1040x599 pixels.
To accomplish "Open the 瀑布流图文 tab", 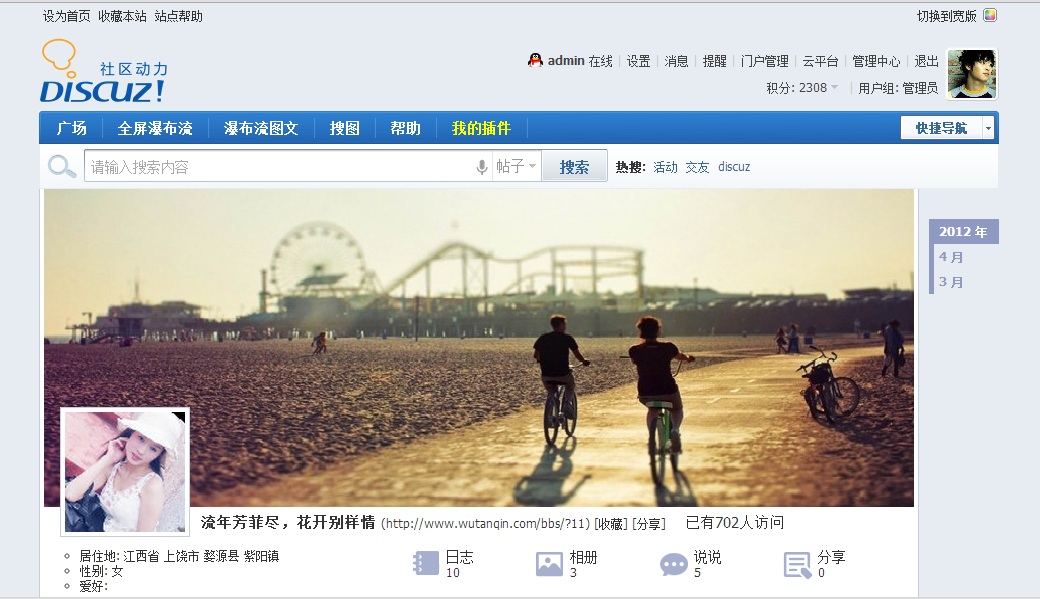I will tap(261, 128).
